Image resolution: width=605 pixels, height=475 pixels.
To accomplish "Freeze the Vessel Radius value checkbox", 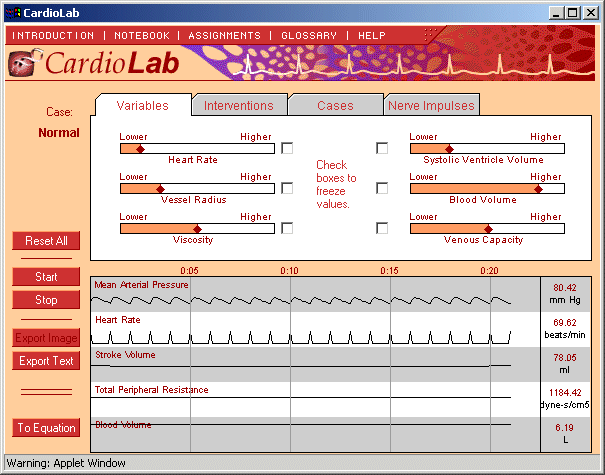I will (x=287, y=188).
